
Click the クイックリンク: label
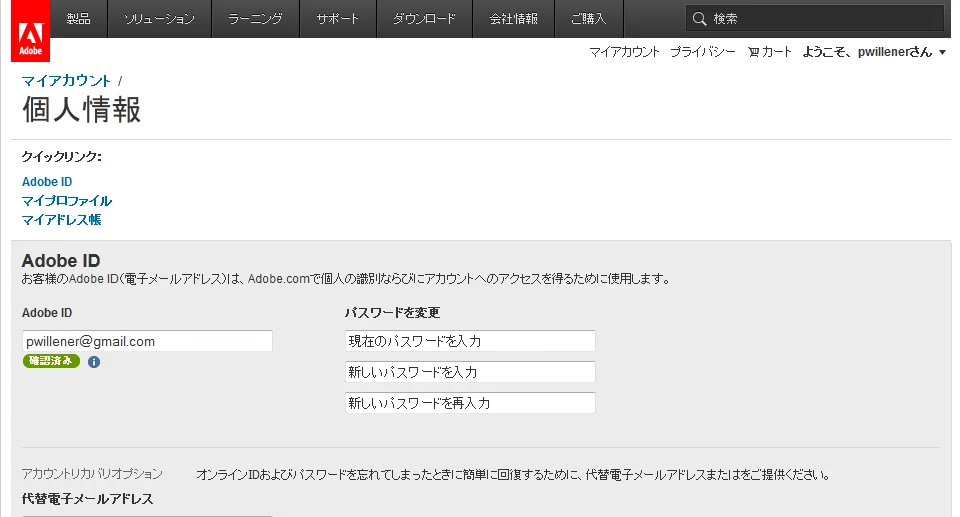click(62, 157)
